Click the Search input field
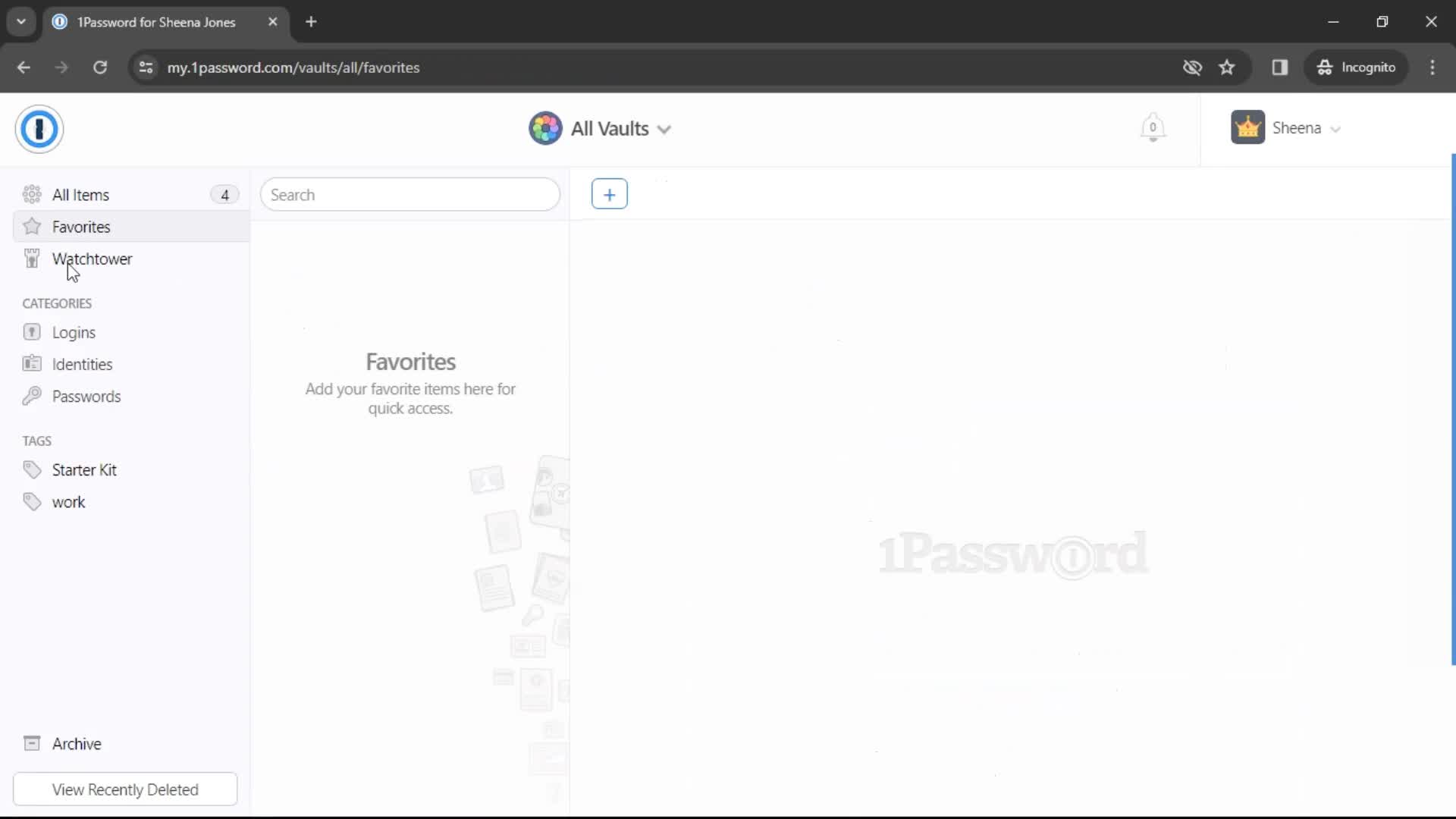Image resolution: width=1456 pixels, height=819 pixels. [411, 194]
